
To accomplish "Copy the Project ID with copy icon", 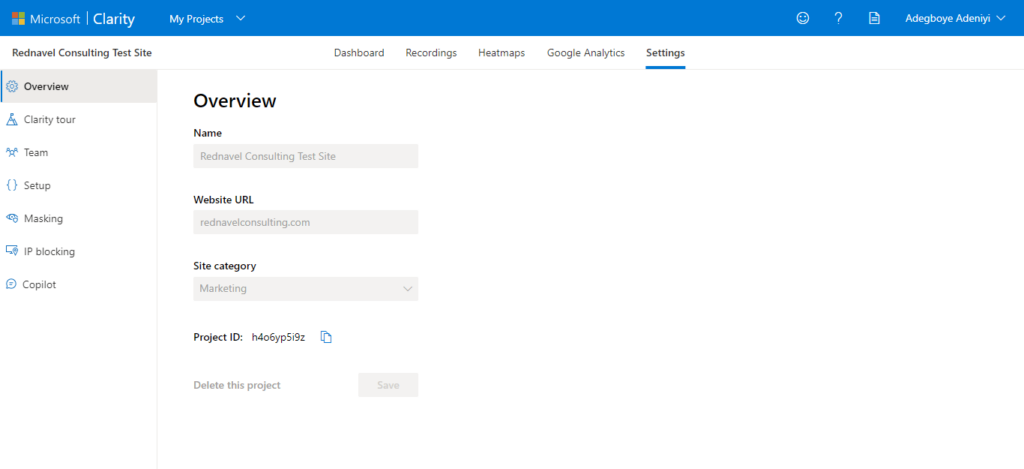I will pos(327,337).
